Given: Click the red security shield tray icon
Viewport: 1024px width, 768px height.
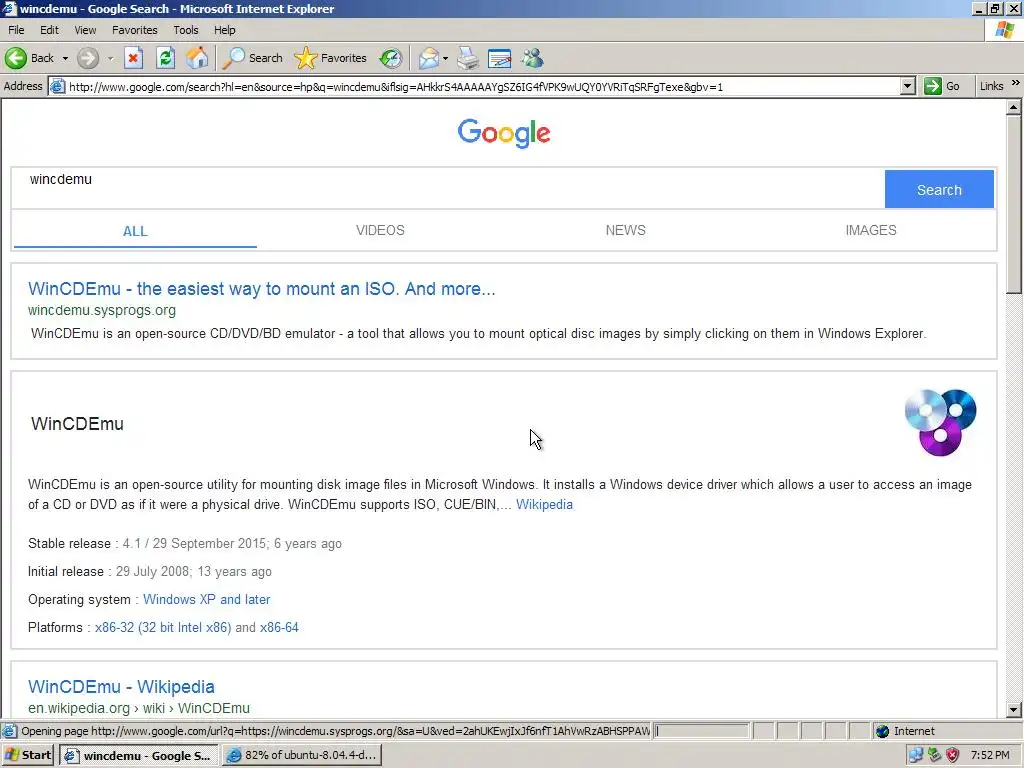Looking at the screenshot, I should tap(953, 756).
